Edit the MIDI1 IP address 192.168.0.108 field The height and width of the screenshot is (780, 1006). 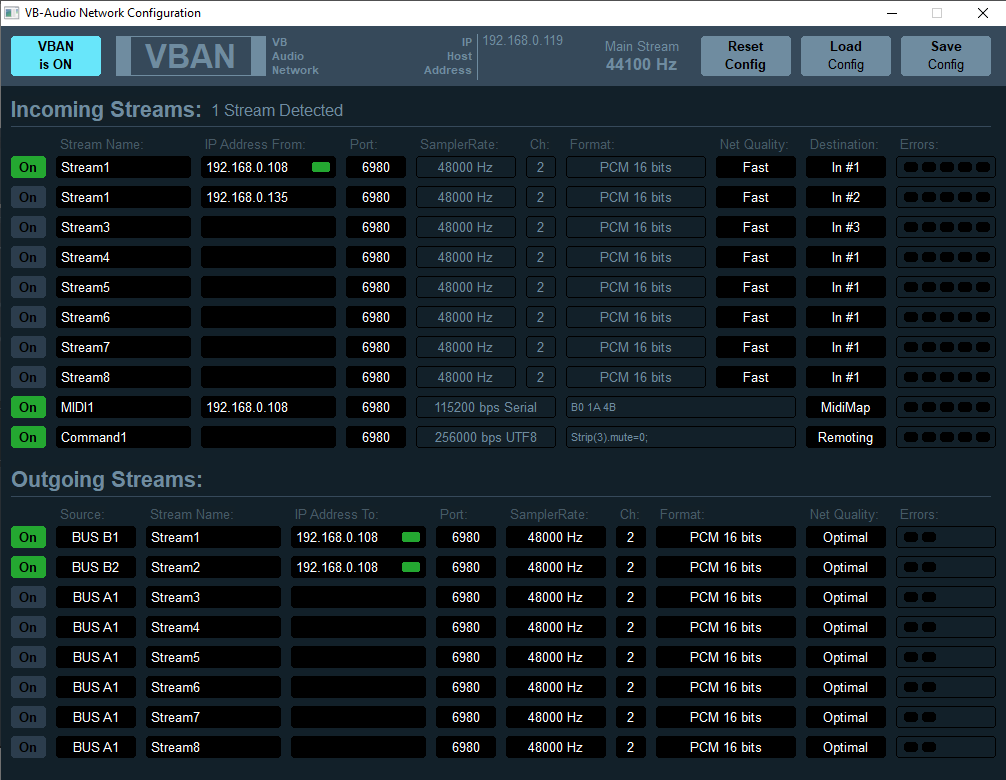[268, 407]
